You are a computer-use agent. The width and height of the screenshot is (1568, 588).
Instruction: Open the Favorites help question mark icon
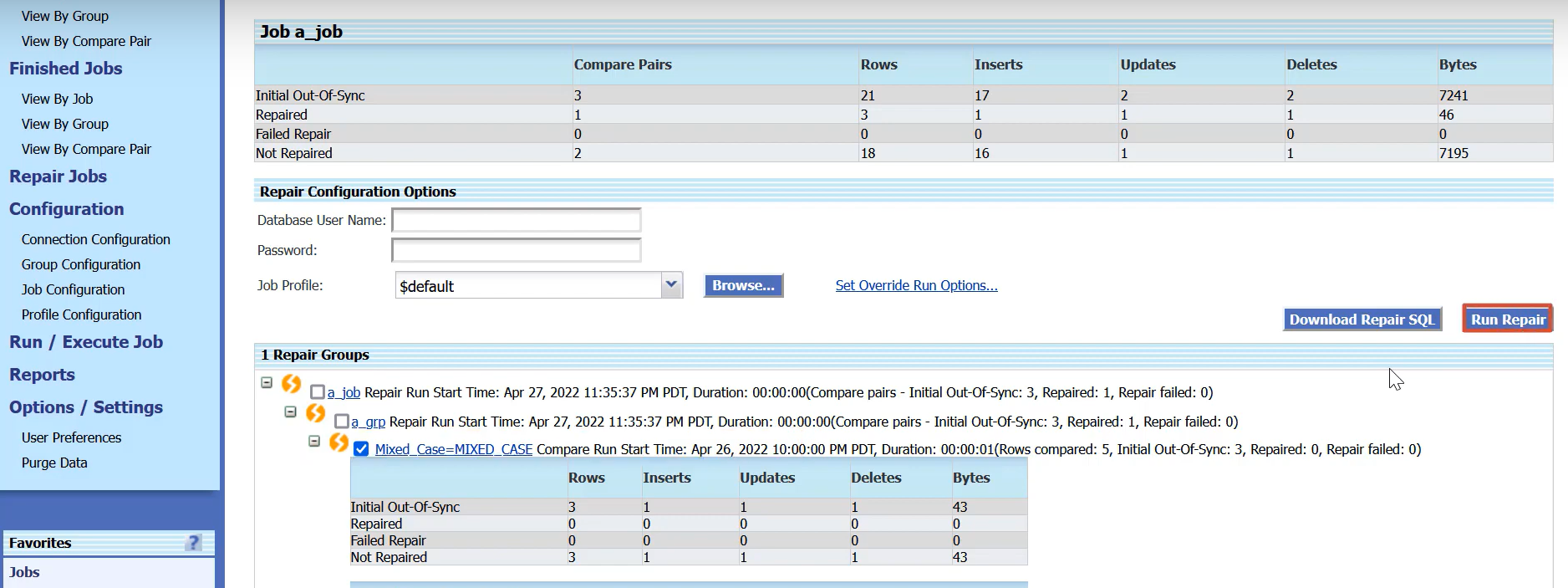pyautogui.click(x=193, y=543)
